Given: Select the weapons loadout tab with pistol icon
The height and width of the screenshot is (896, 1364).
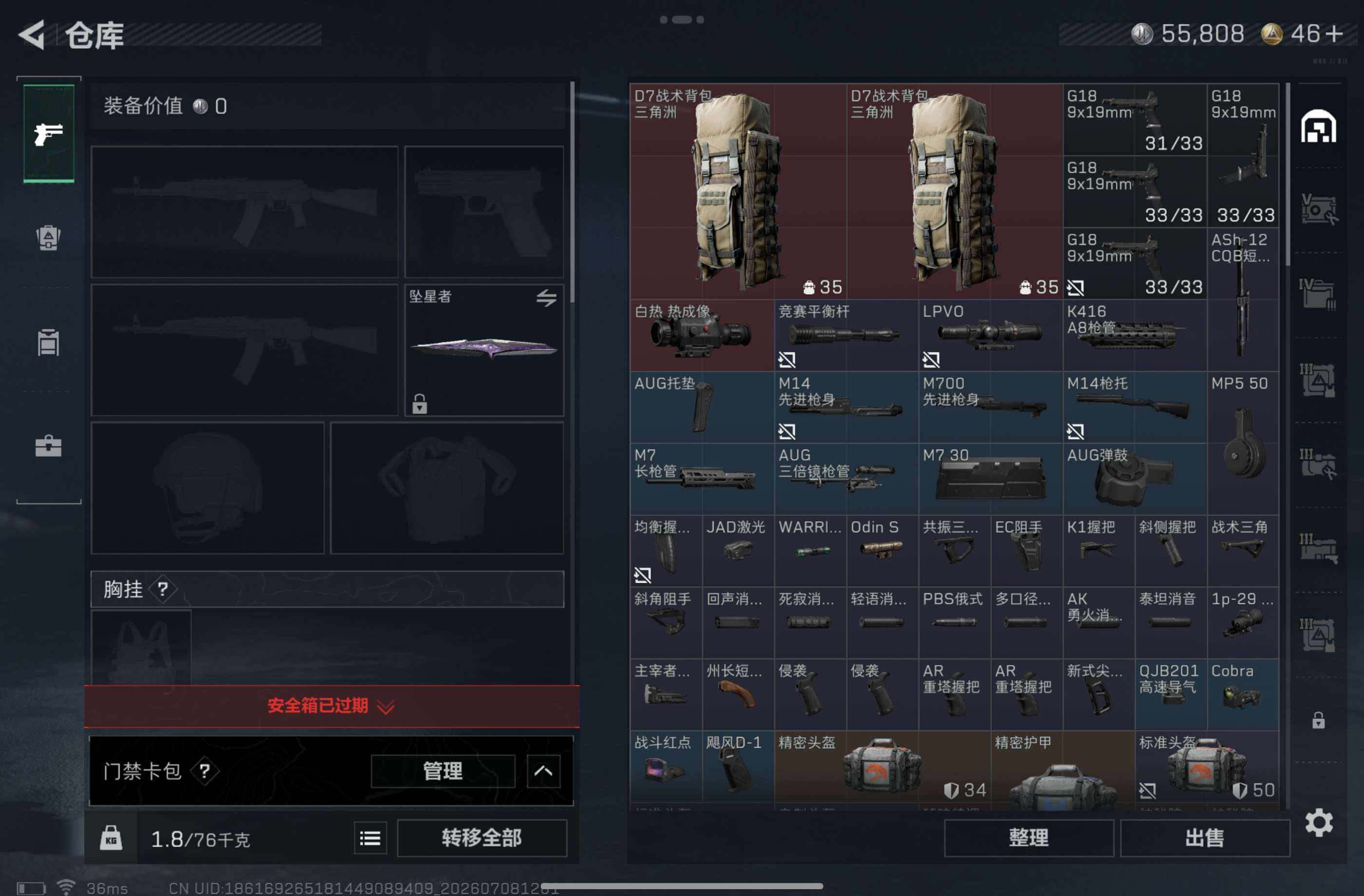Looking at the screenshot, I should point(49,133).
